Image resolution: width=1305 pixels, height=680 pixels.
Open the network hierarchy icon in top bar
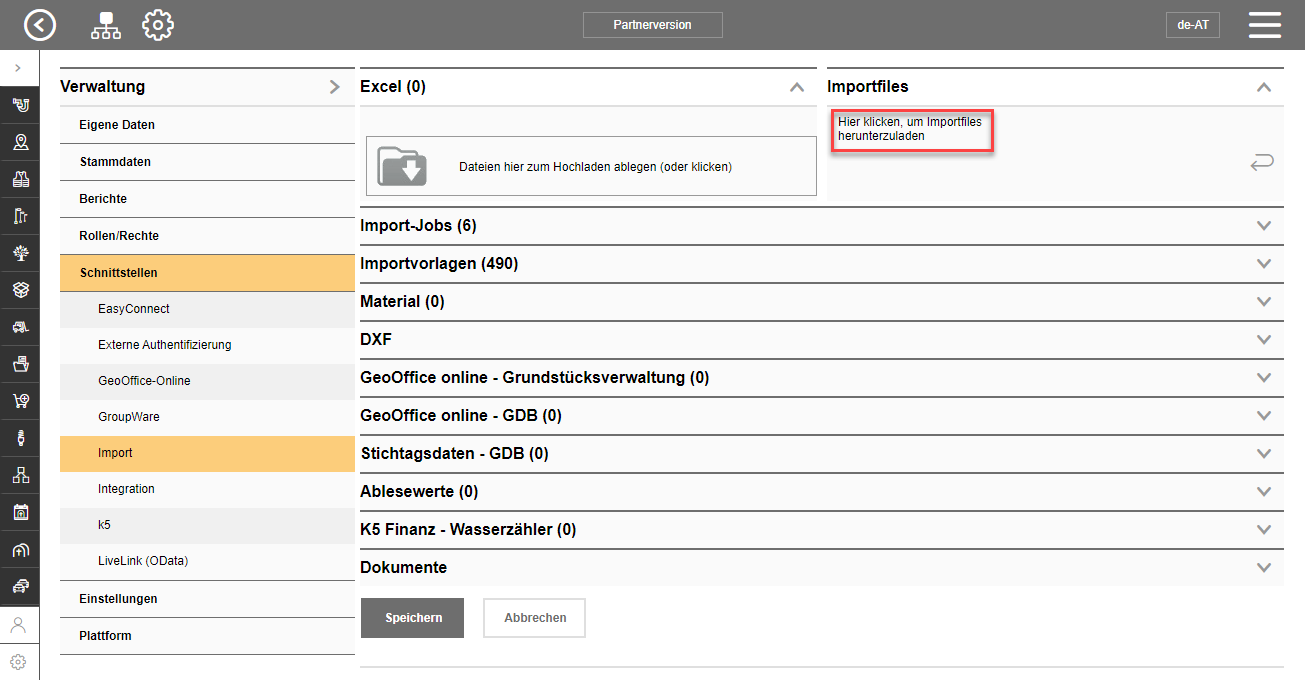pos(106,25)
